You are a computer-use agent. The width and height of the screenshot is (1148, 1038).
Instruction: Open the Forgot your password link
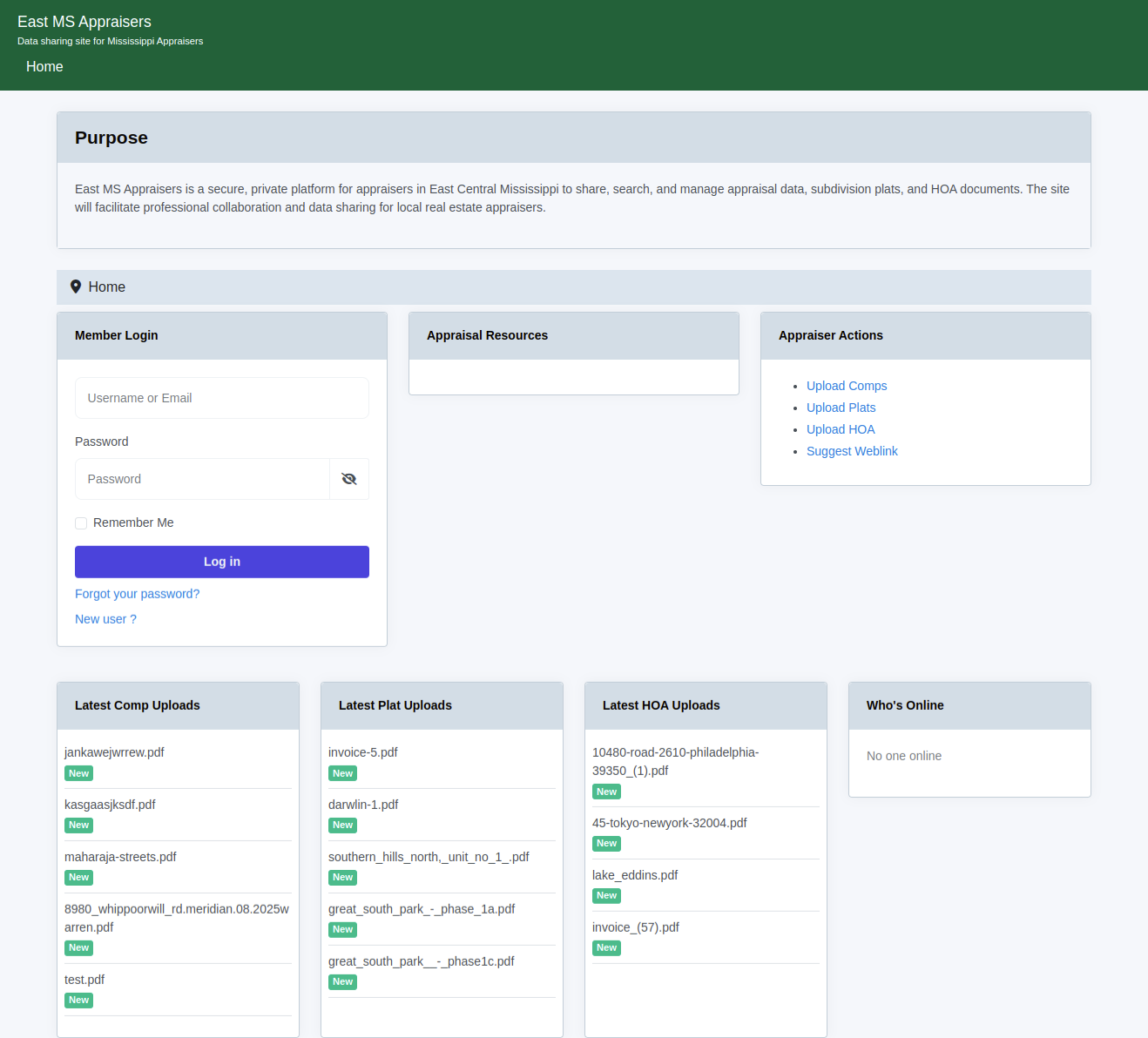pos(137,594)
